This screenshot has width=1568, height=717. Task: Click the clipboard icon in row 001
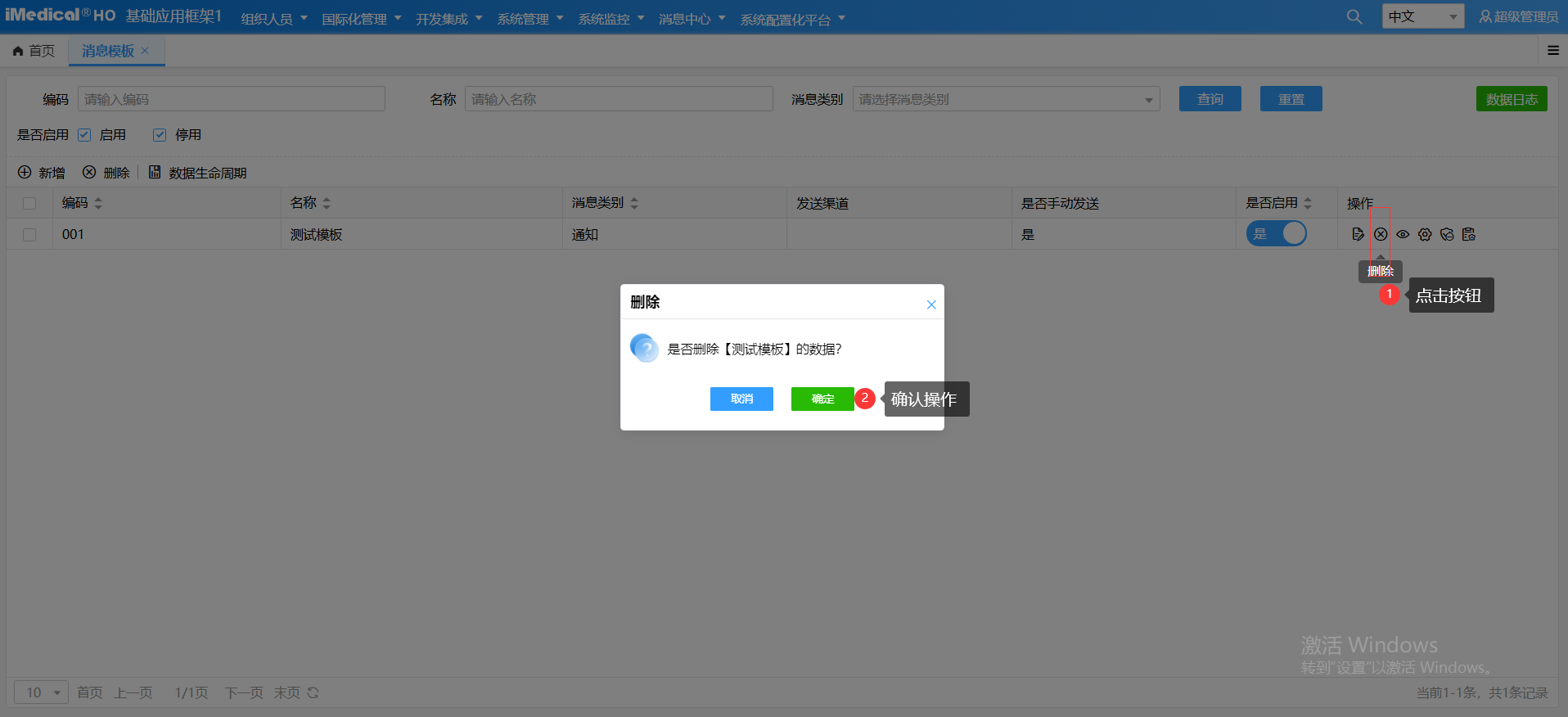[x=1469, y=235]
